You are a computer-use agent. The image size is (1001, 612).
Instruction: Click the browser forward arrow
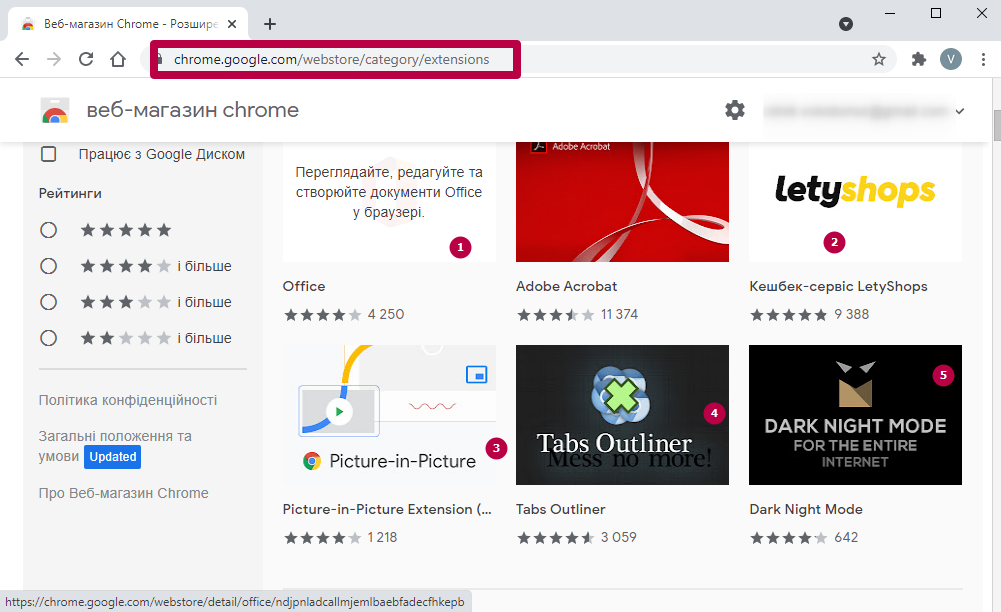point(54,59)
